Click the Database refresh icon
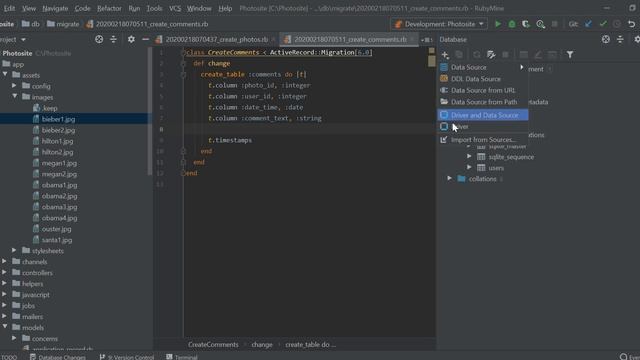 click(476, 55)
